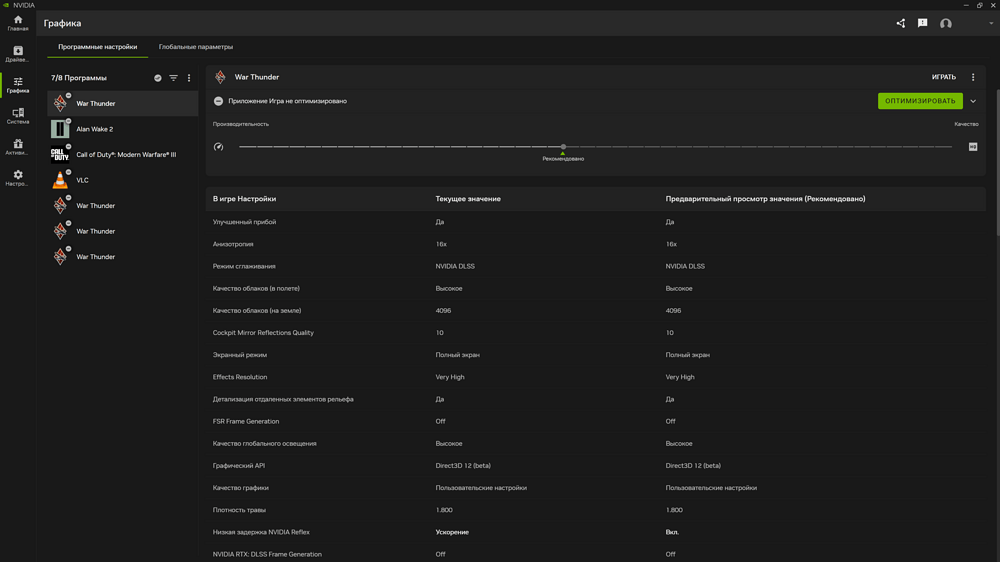Open the Система sidebar section
Viewport: 1000px width, 562px height.
click(18, 115)
